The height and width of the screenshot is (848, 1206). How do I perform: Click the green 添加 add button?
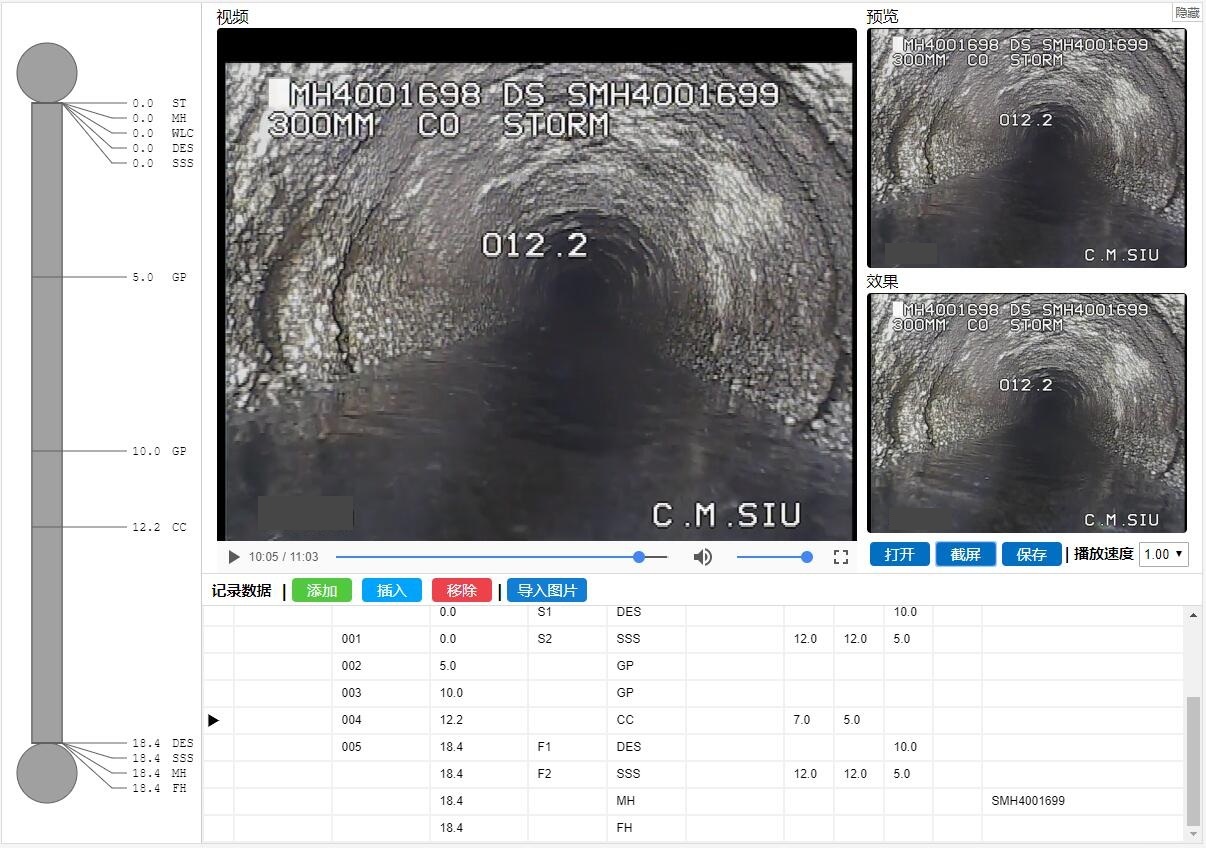[321, 590]
